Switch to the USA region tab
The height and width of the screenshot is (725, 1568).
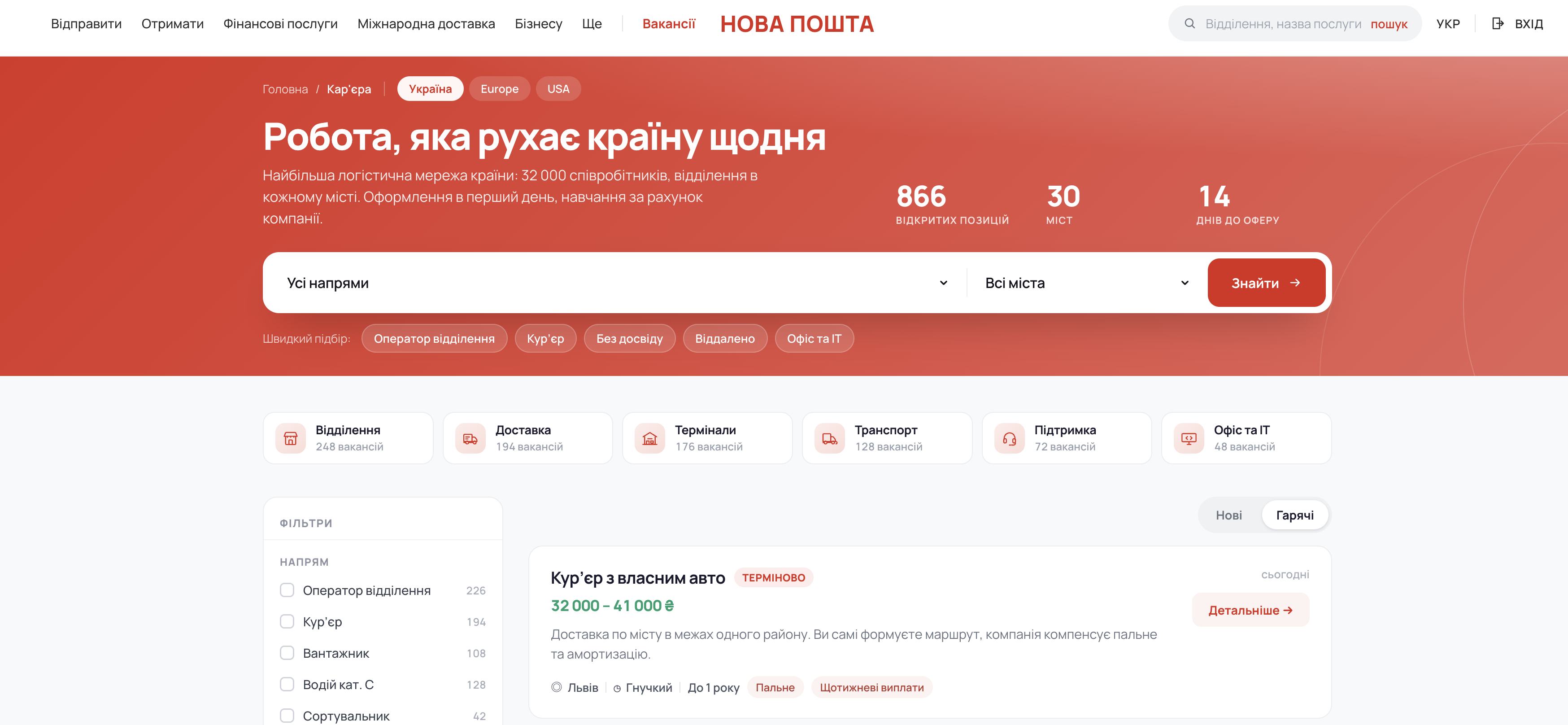pos(558,89)
